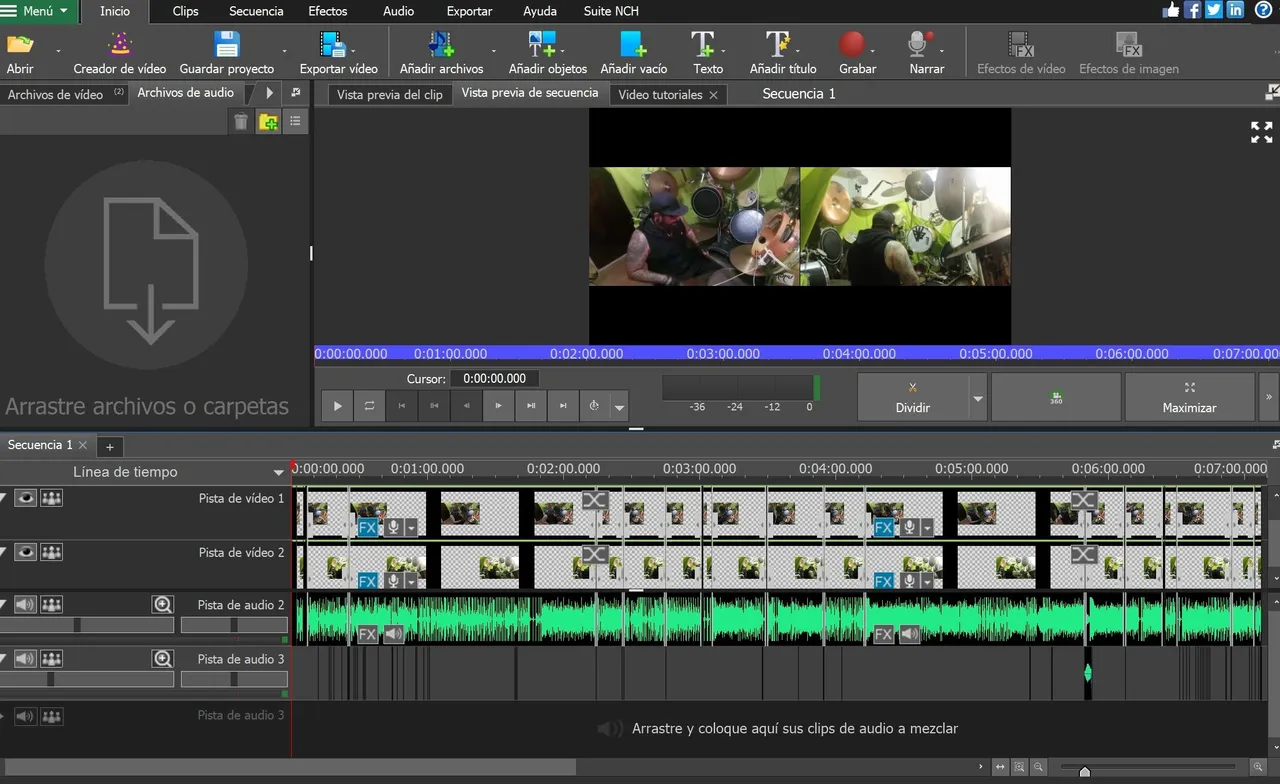Image resolution: width=1280 pixels, height=784 pixels.
Task: Click the full screen preview arrows icon
Action: tap(1262, 132)
